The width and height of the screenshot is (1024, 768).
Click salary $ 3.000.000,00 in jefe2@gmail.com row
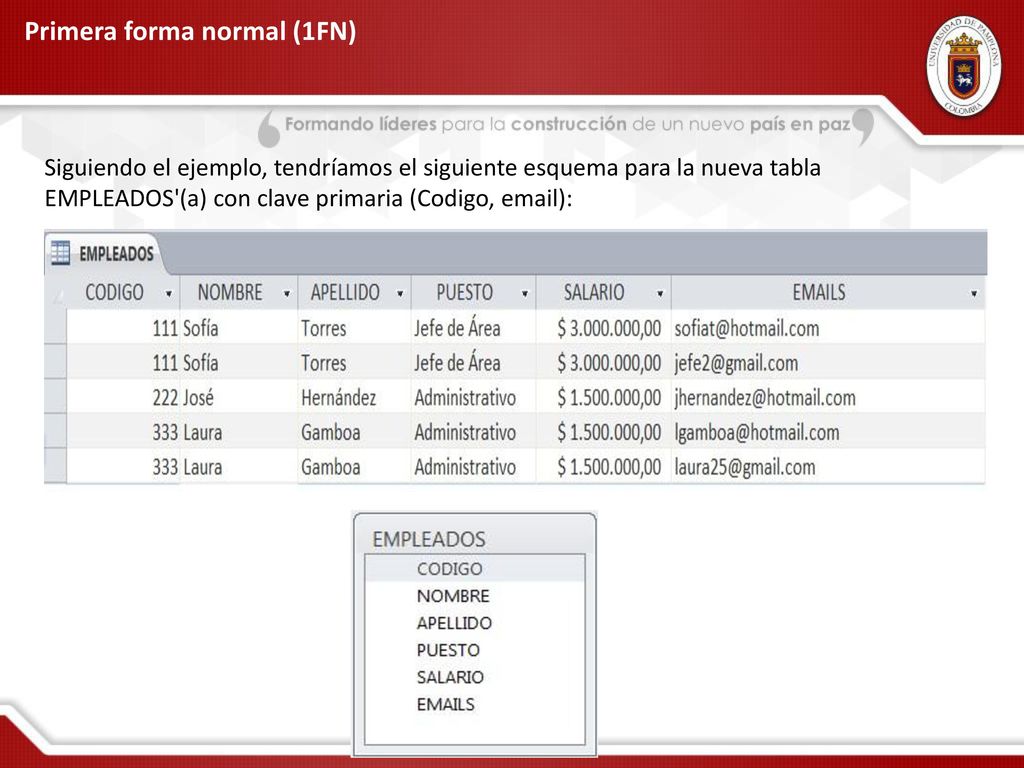tap(603, 362)
